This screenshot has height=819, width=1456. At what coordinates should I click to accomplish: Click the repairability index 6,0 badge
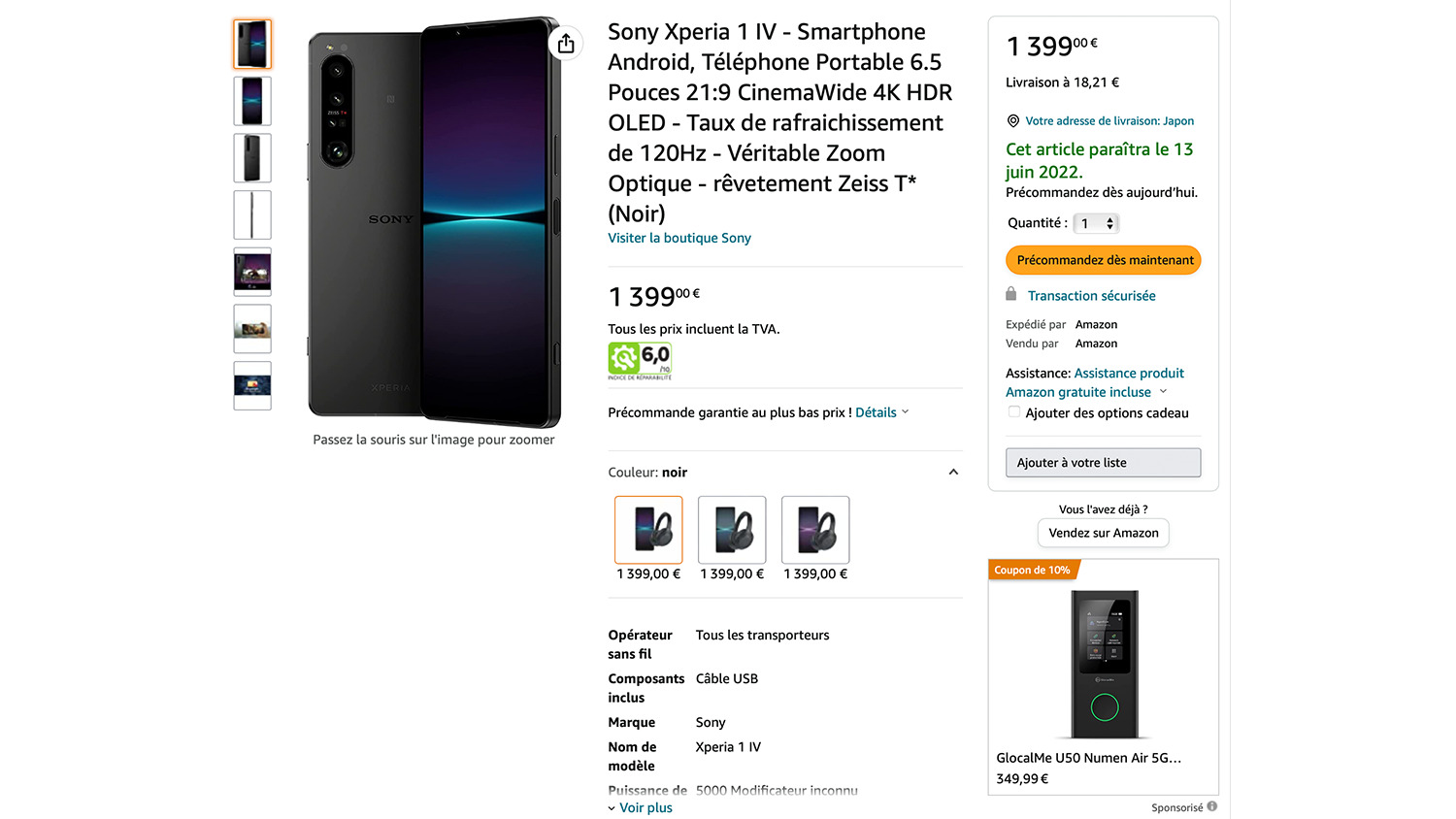640,360
